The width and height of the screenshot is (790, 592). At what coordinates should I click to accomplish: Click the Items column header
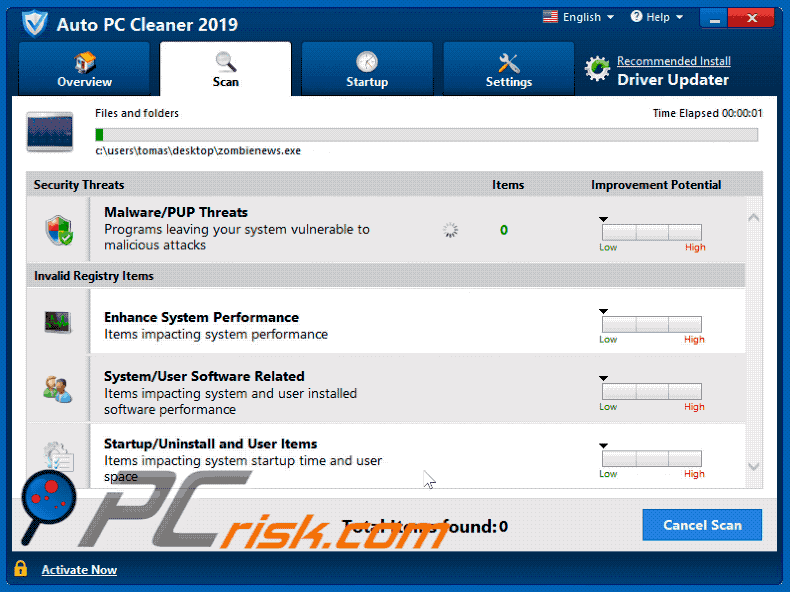[508, 185]
